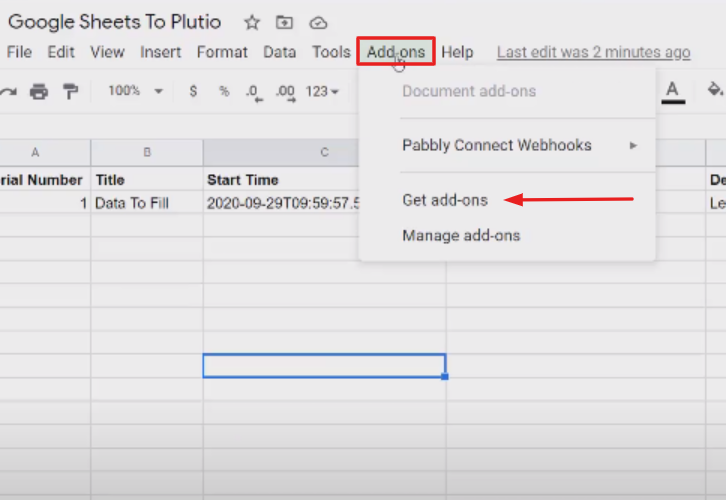Click the blue-outlined active cell

click(324, 366)
